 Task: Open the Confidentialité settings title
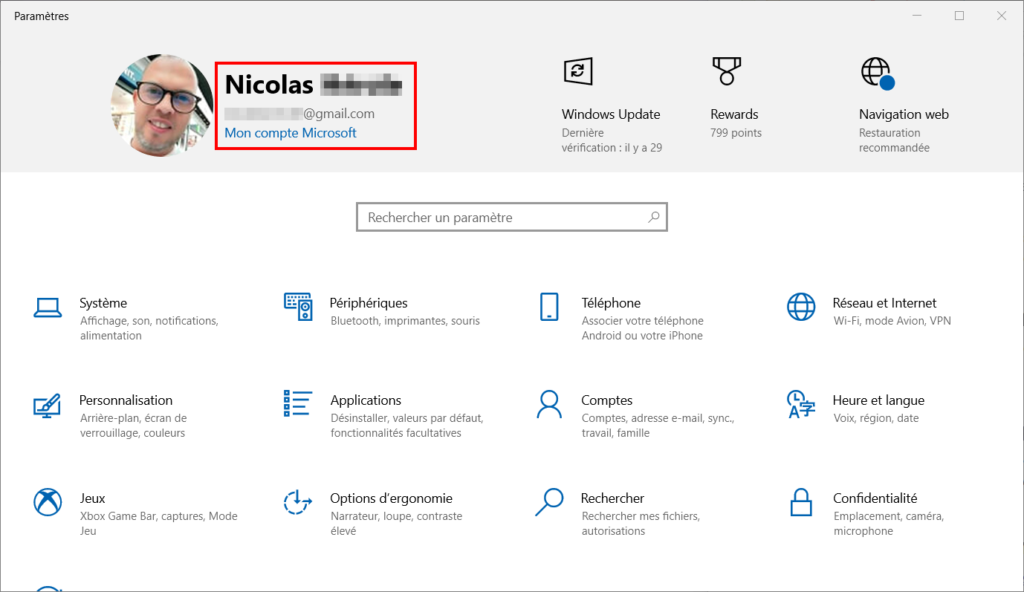point(875,498)
